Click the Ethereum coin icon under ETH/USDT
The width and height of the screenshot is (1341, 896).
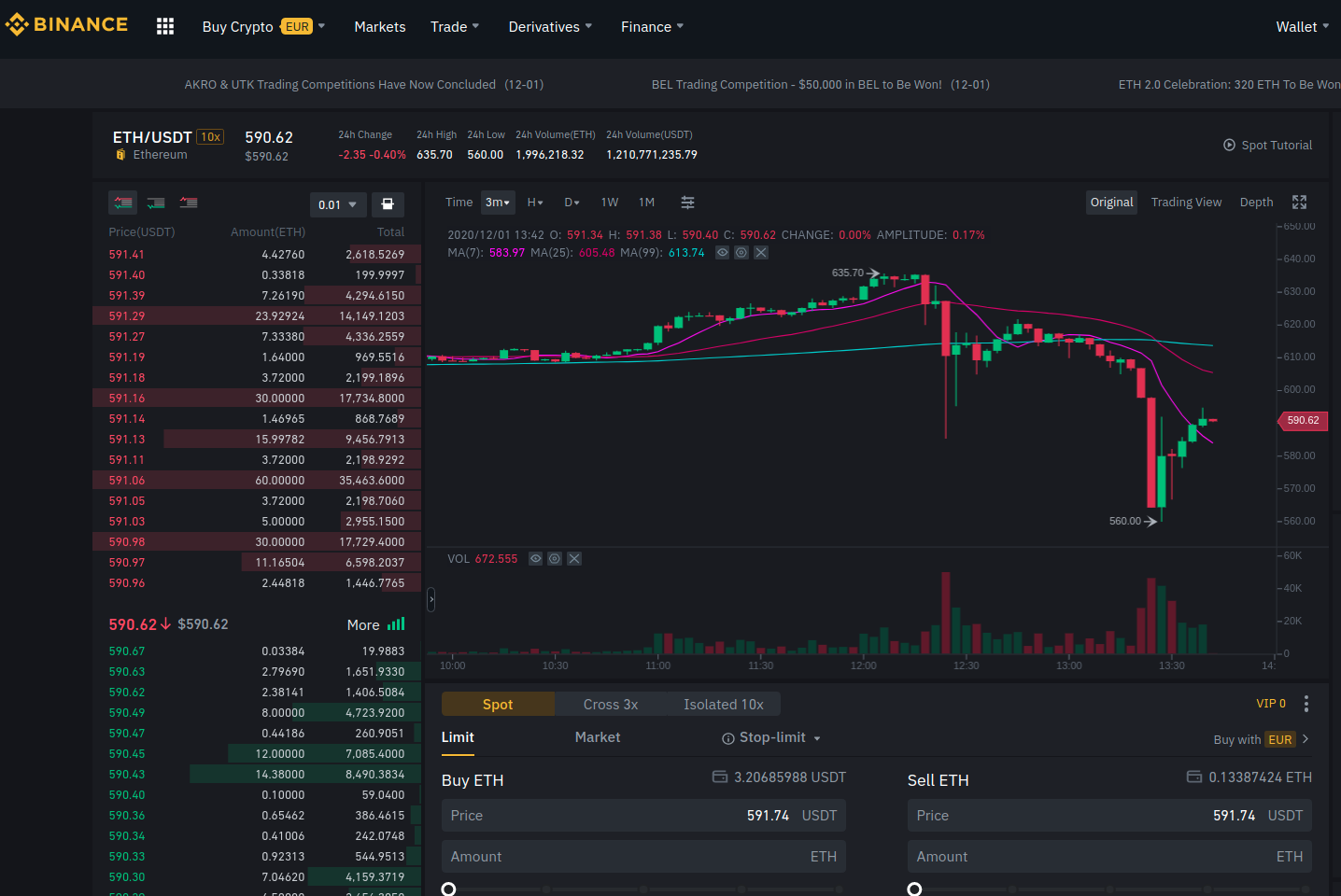click(x=120, y=155)
